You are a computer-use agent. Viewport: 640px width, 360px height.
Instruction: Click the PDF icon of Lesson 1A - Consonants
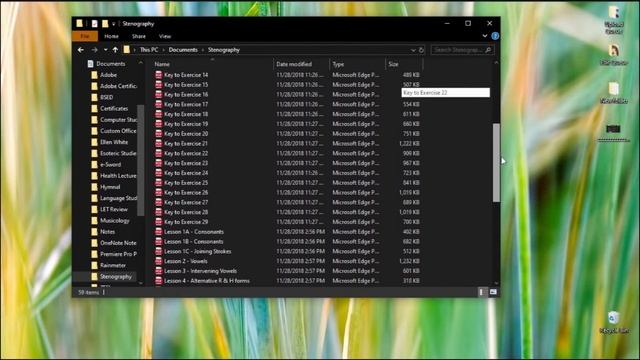coord(158,231)
